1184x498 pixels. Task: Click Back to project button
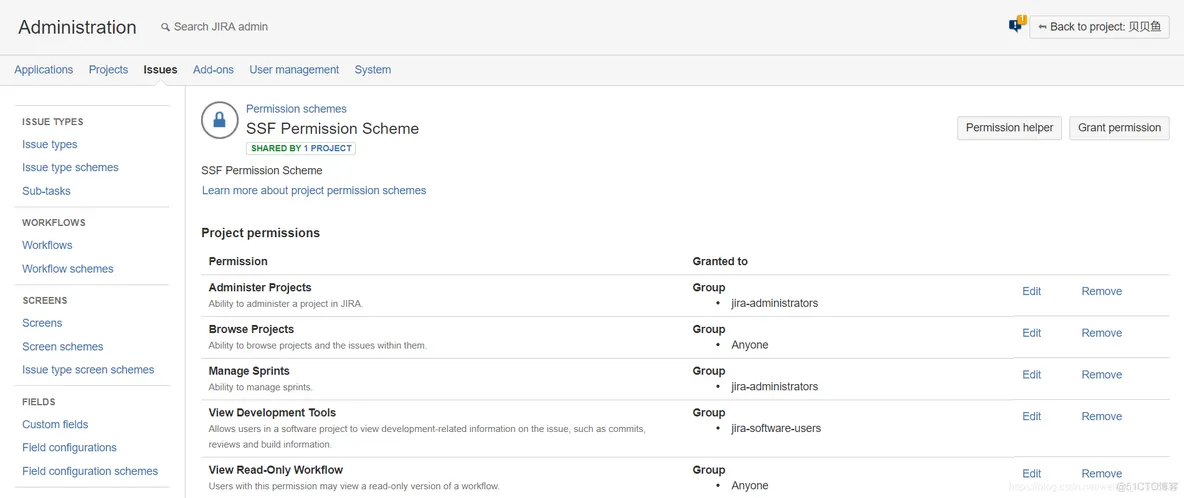[x=1099, y=26]
